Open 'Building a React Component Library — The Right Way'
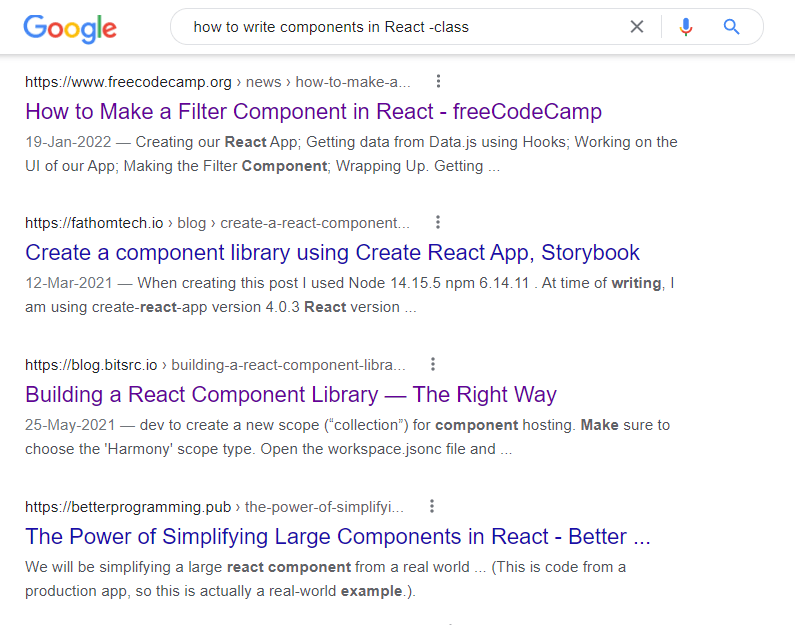795x625 pixels. (x=291, y=394)
